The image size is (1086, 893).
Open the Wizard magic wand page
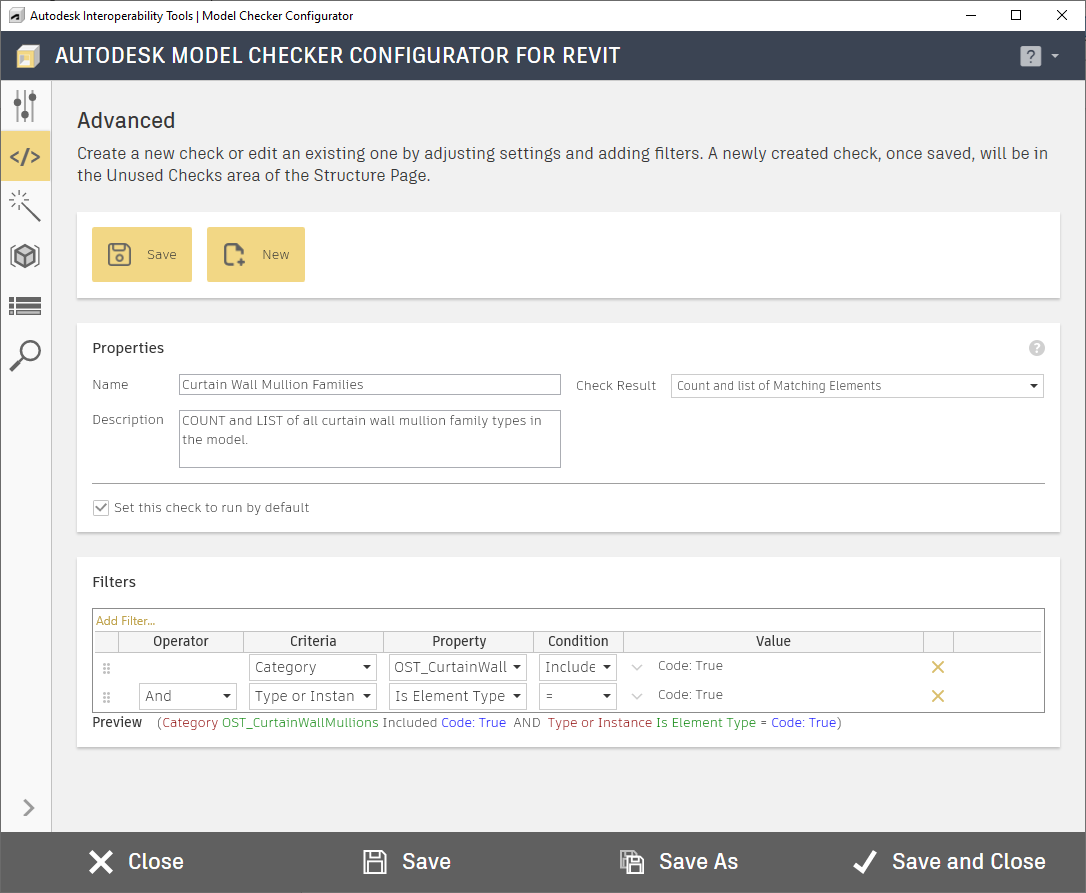coord(26,206)
